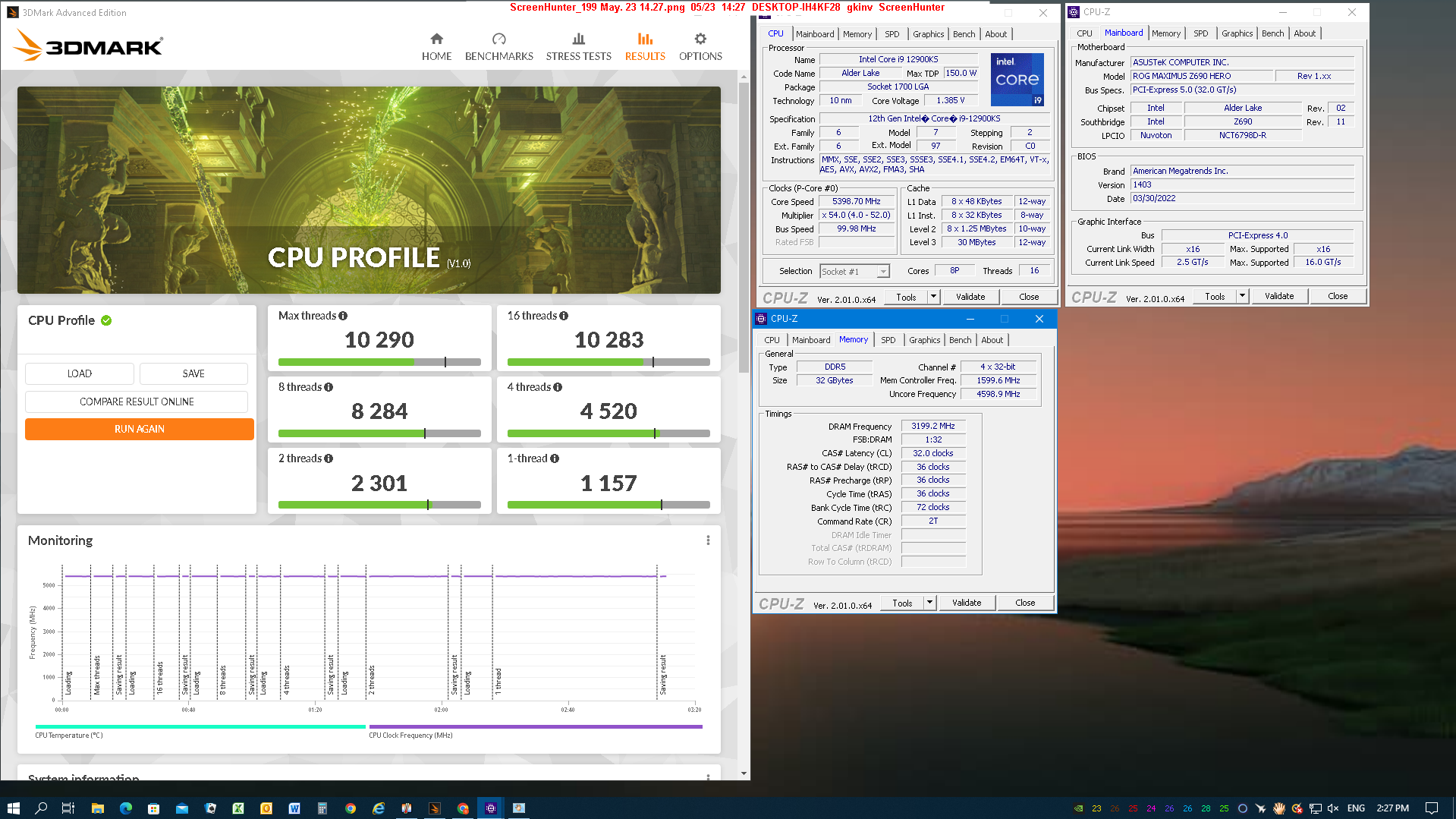Click the 16 threads info icon
1456x819 pixels.
coord(564,316)
